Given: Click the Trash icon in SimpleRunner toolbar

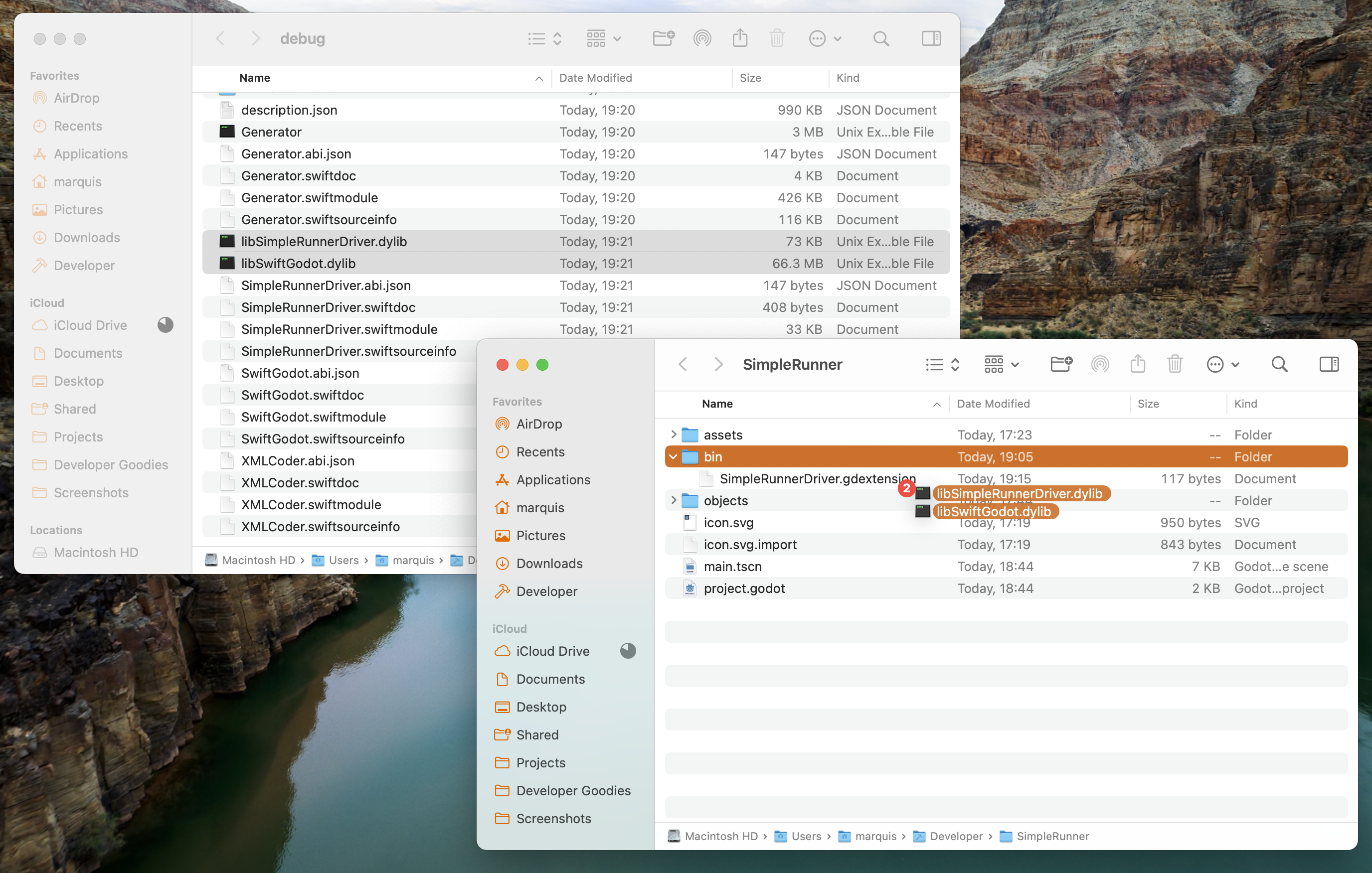Looking at the screenshot, I should point(1175,364).
